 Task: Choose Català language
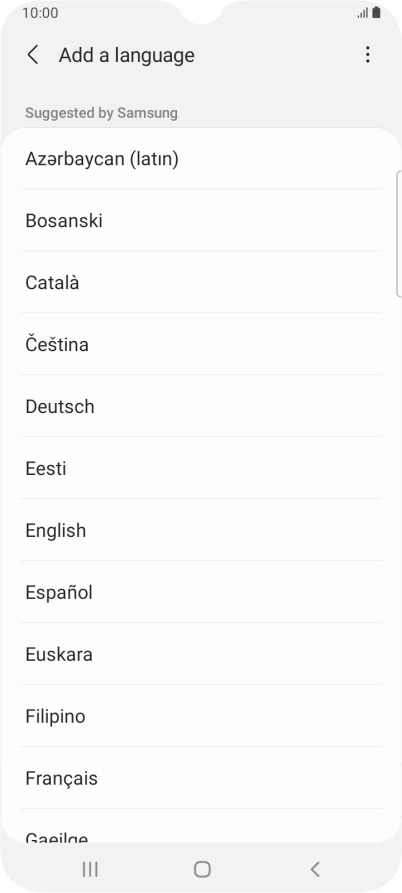201,282
